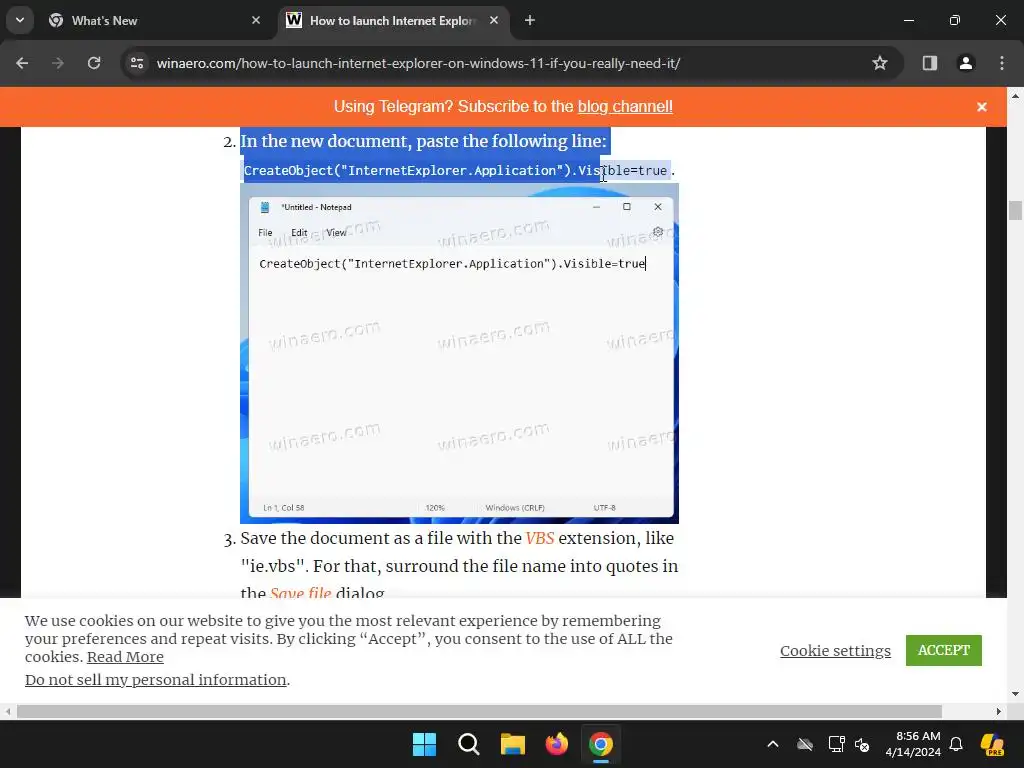1024x768 pixels.
Task: Click the address bar URL
Action: (x=418, y=63)
